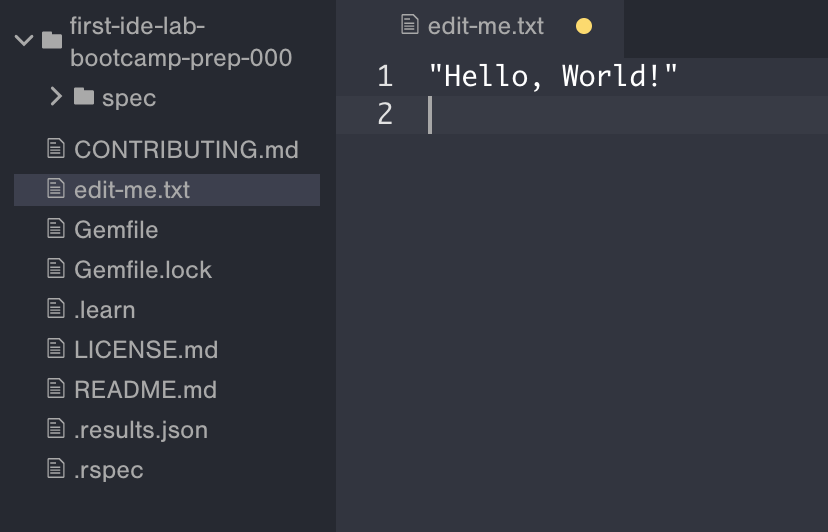Expand the spec folder chevron
Viewport: 828px width, 532px height.
56,97
